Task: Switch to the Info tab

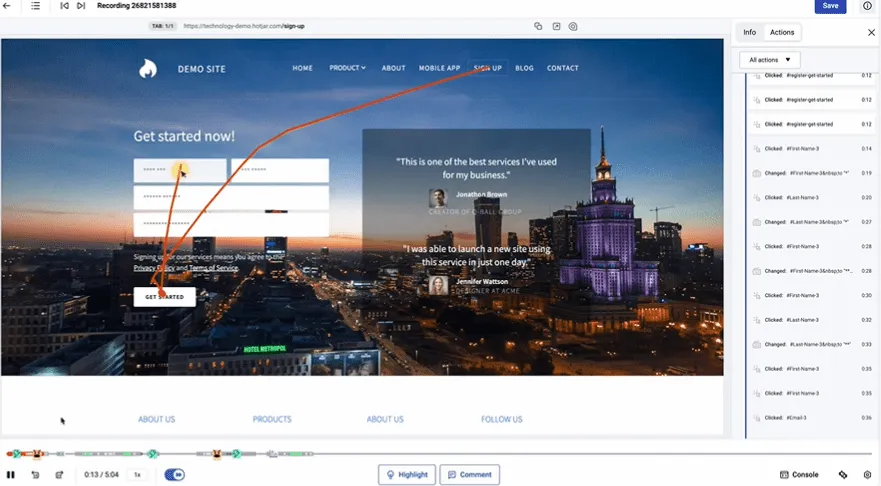Action: [x=750, y=33]
